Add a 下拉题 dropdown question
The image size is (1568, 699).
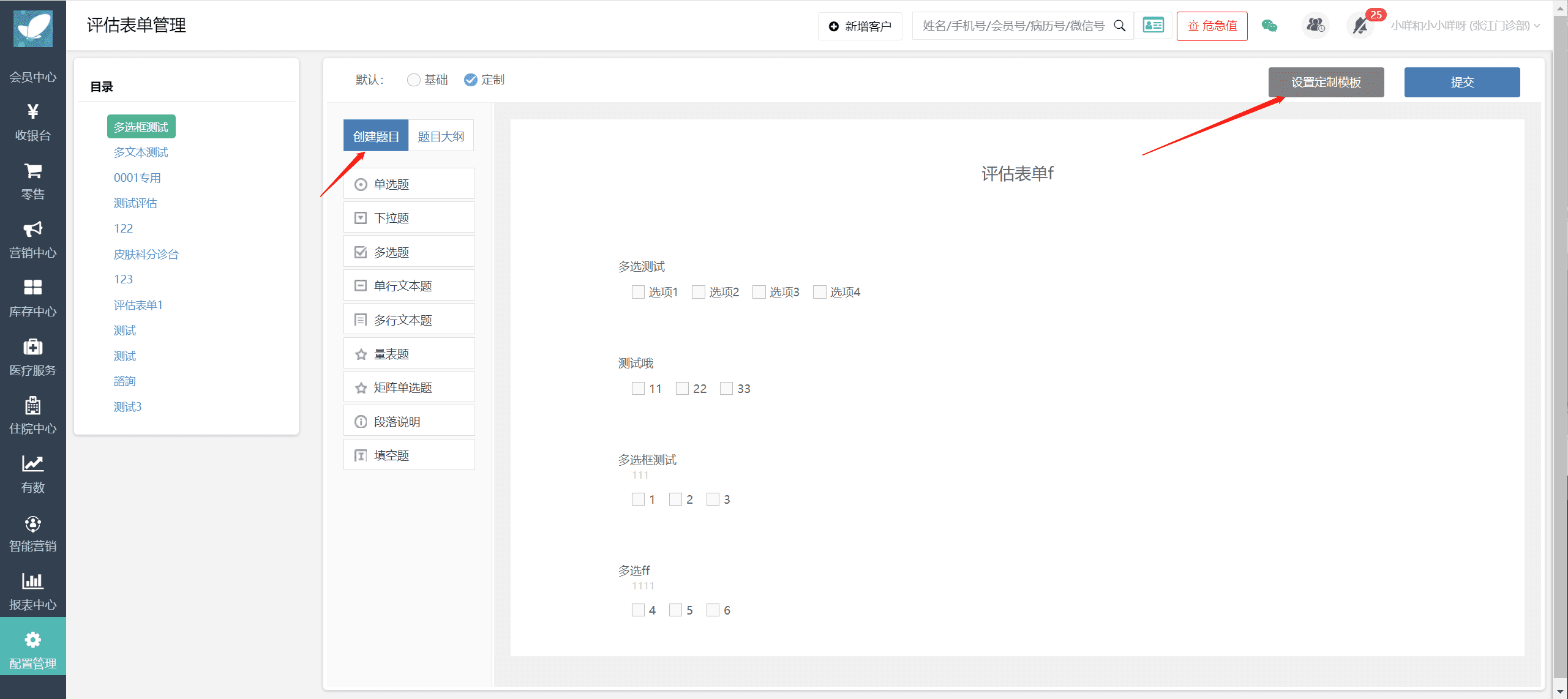click(x=409, y=218)
